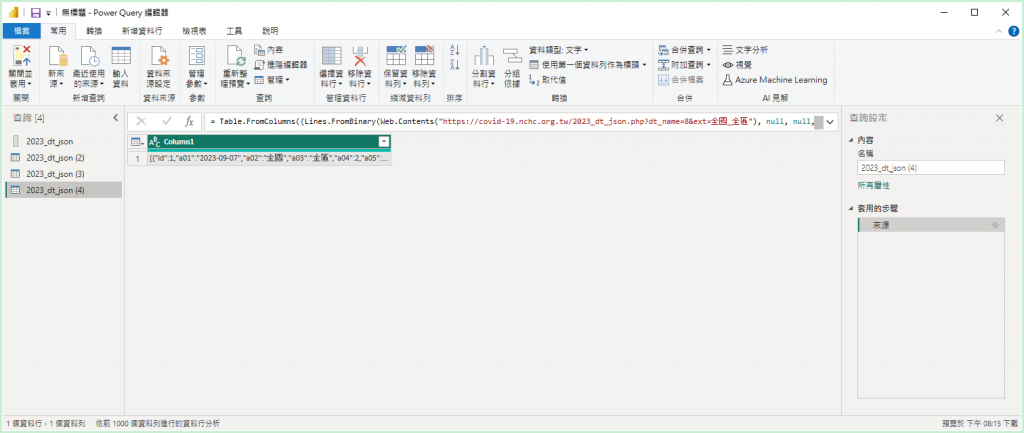Image resolution: width=1024 pixels, height=433 pixels.
Task: Open the All Properties (所有屬性) link
Action: coord(873,185)
